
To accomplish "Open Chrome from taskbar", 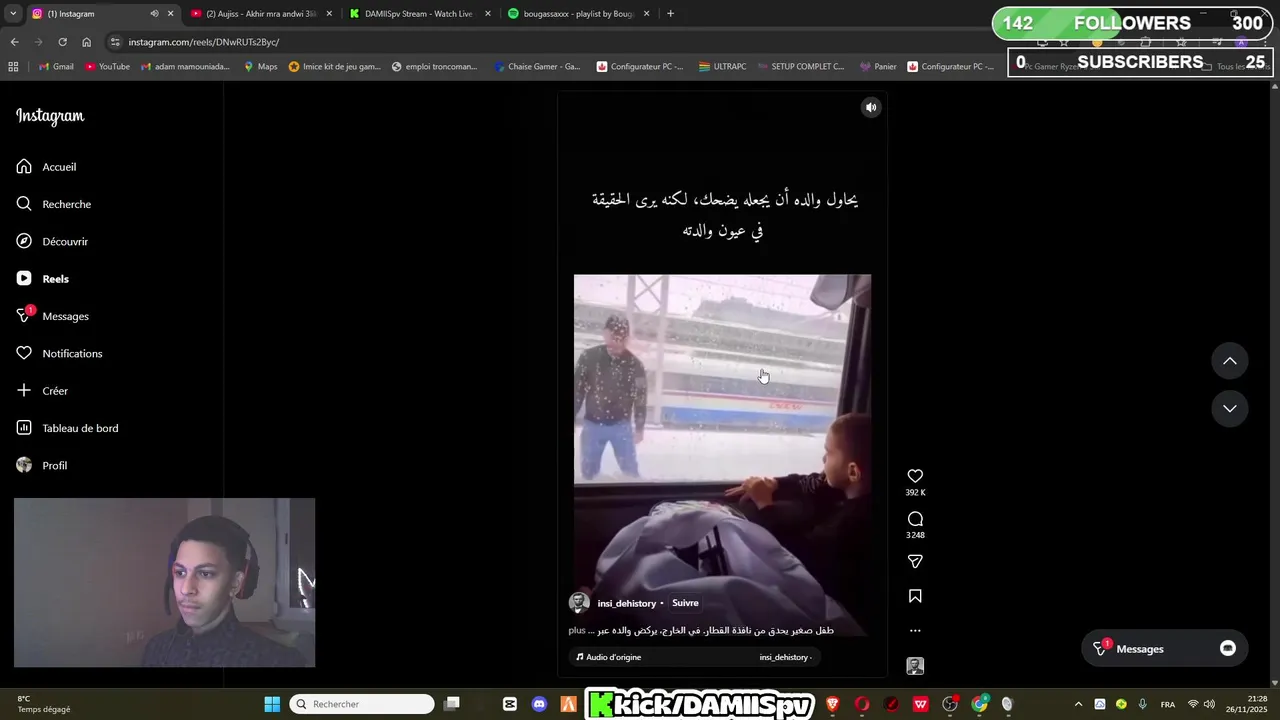I will click(979, 704).
